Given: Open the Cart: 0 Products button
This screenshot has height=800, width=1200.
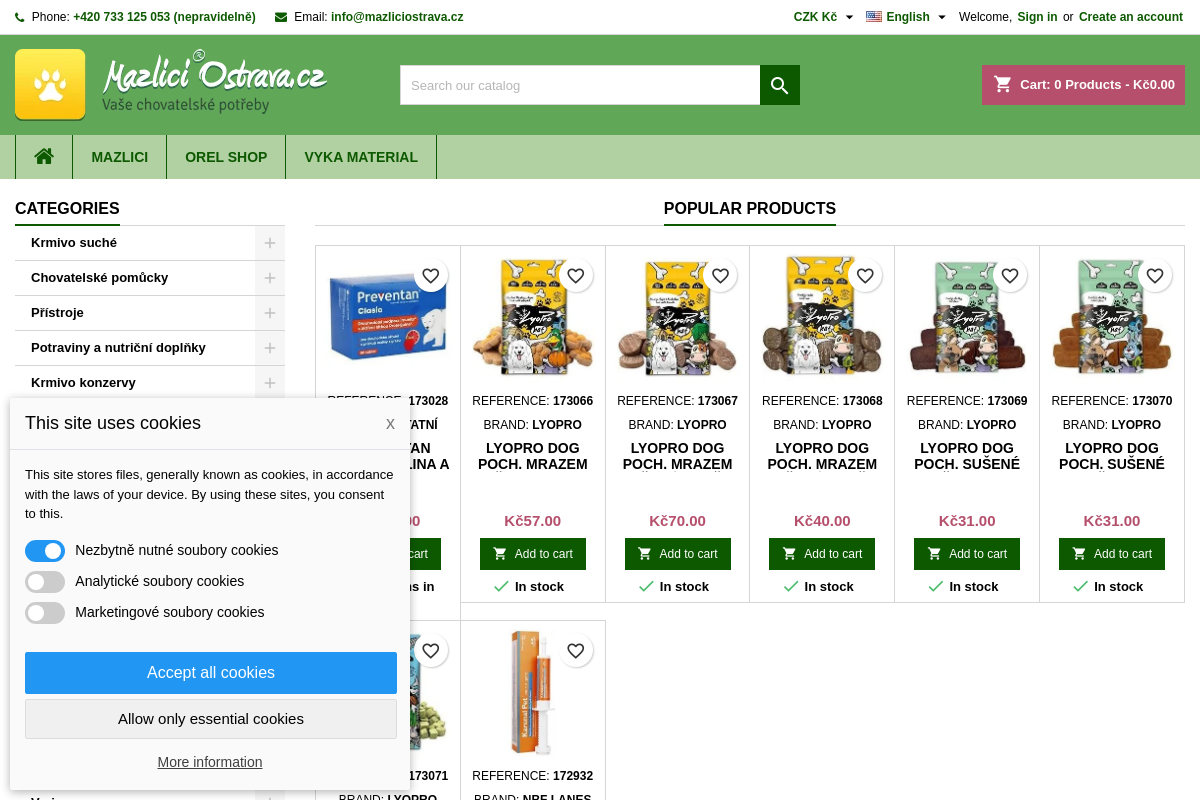Looking at the screenshot, I should click(x=1084, y=85).
